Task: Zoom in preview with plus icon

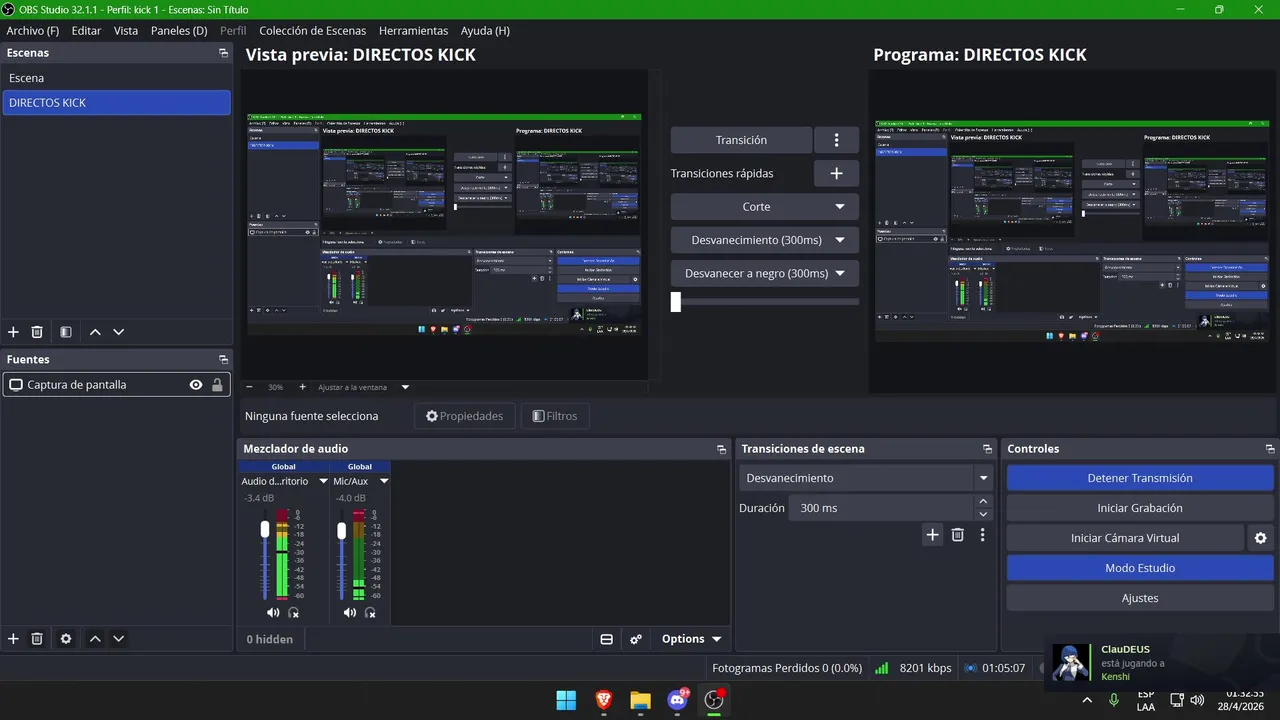Action: coord(302,387)
